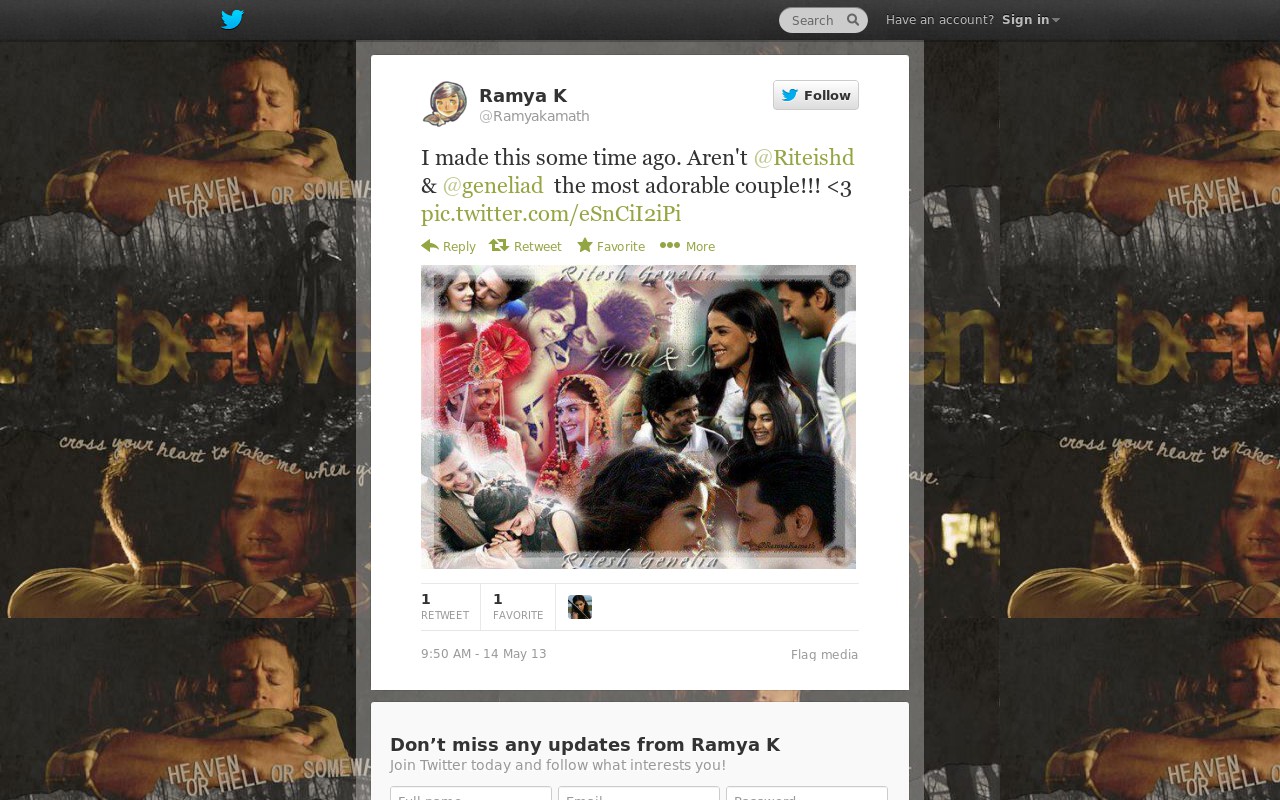Open Ramya K's profile avatar
The height and width of the screenshot is (800, 1280).
[x=444, y=104]
